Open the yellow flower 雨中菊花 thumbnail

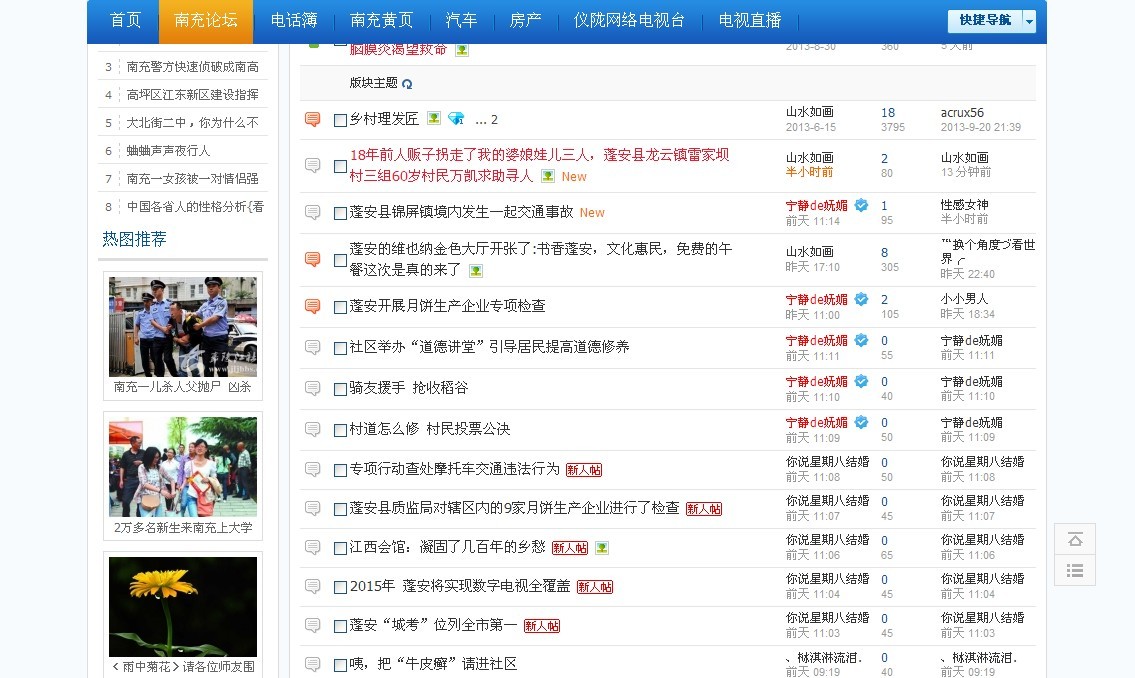(x=183, y=606)
